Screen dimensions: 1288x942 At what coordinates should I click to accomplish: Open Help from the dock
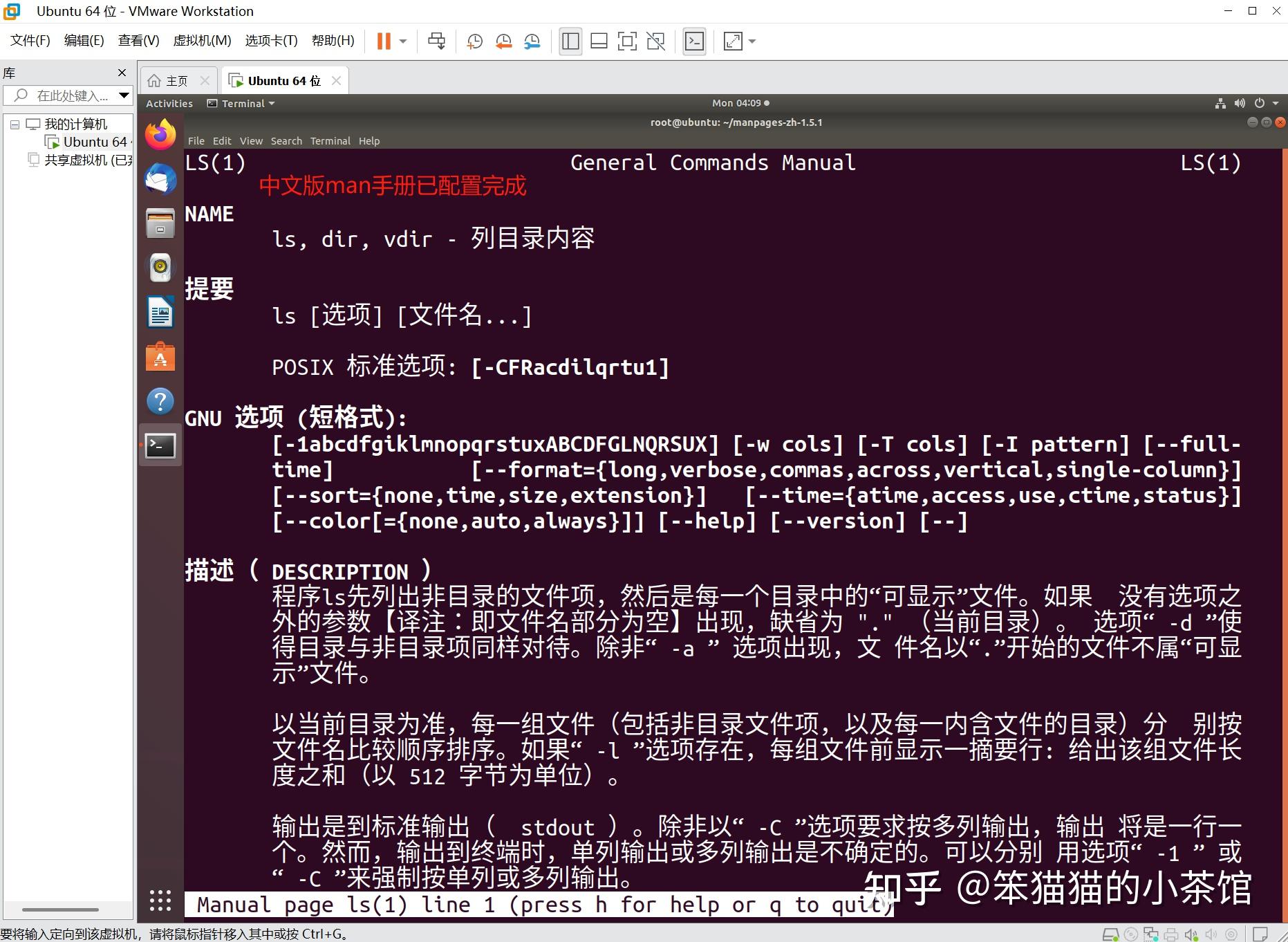point(160,401)
